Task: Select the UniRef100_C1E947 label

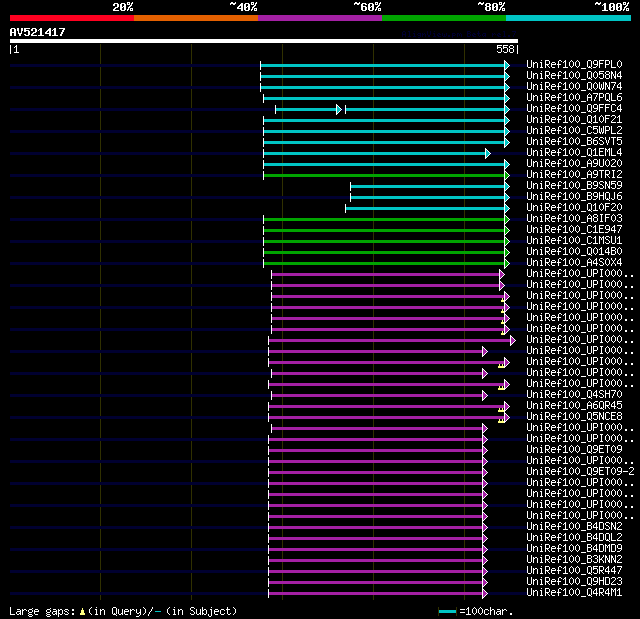Action: click(x=574, y=230)
